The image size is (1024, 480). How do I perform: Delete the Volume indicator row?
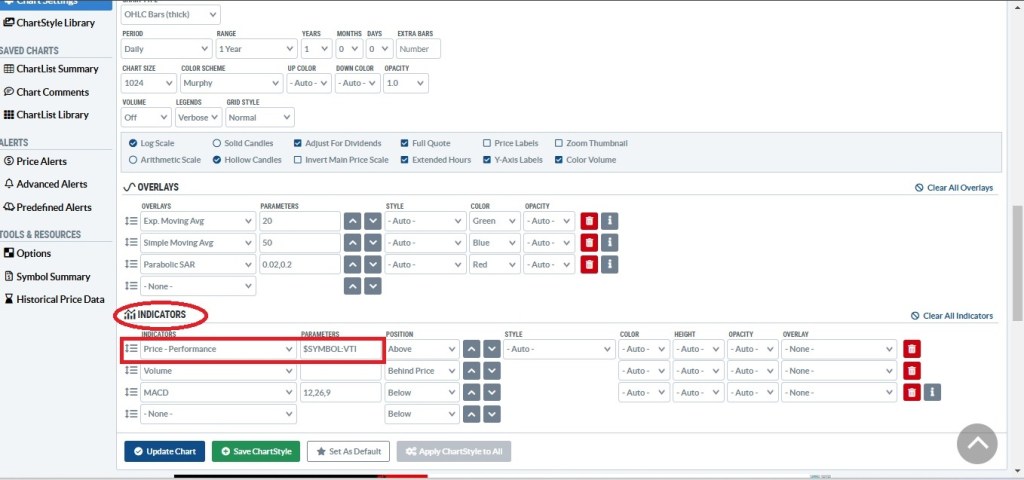tap(911, 371)
